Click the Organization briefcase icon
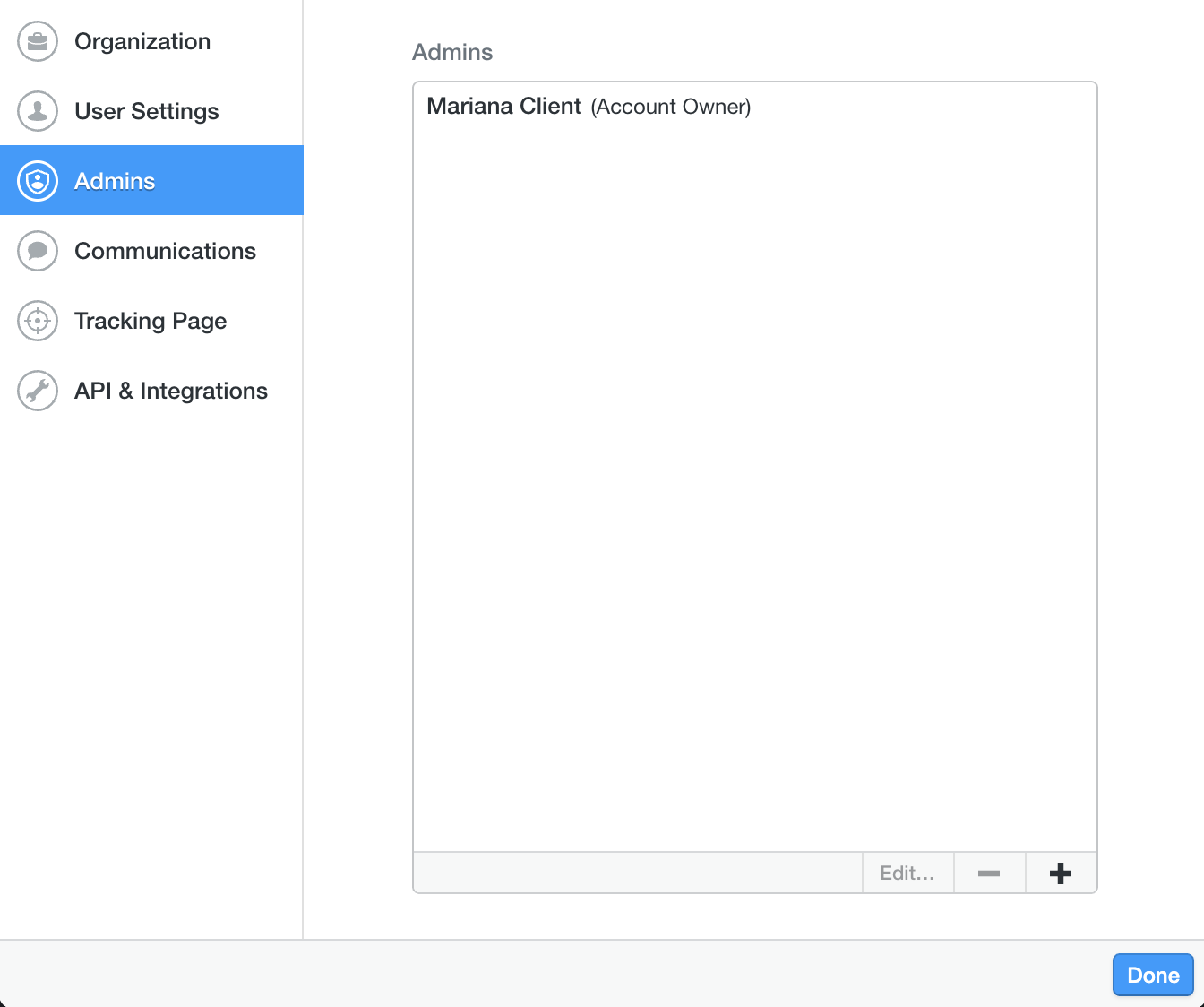 pos(38,41)
